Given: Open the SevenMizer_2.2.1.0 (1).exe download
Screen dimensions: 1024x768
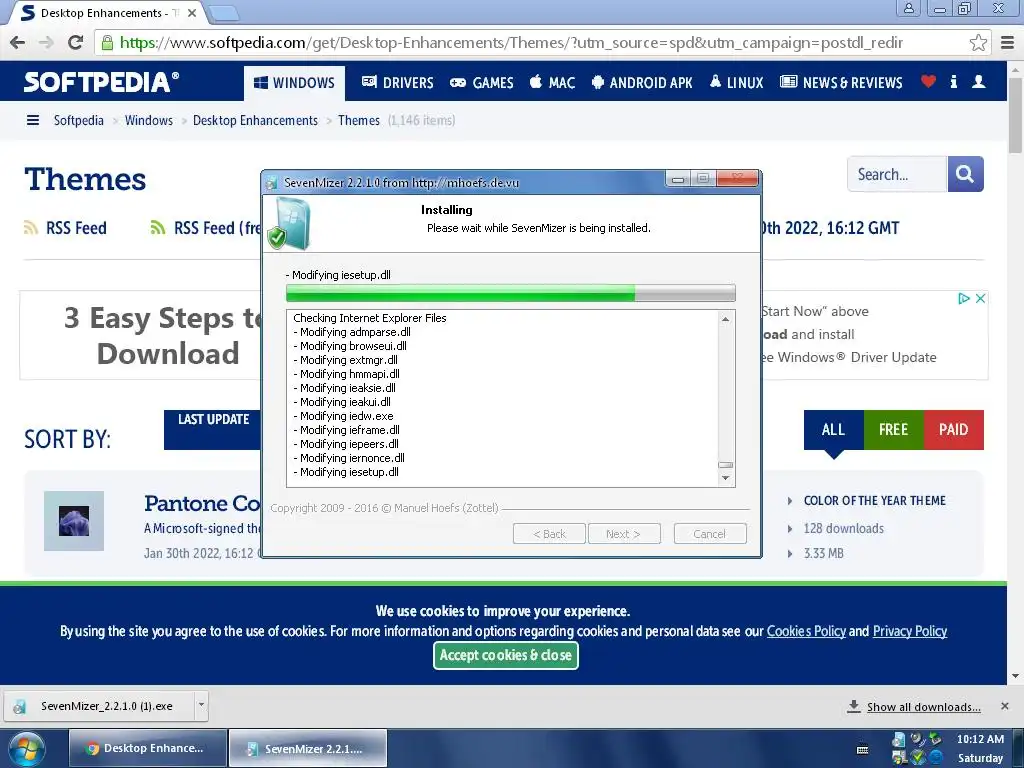Looking at the screenshot, I should click(100, 706).
